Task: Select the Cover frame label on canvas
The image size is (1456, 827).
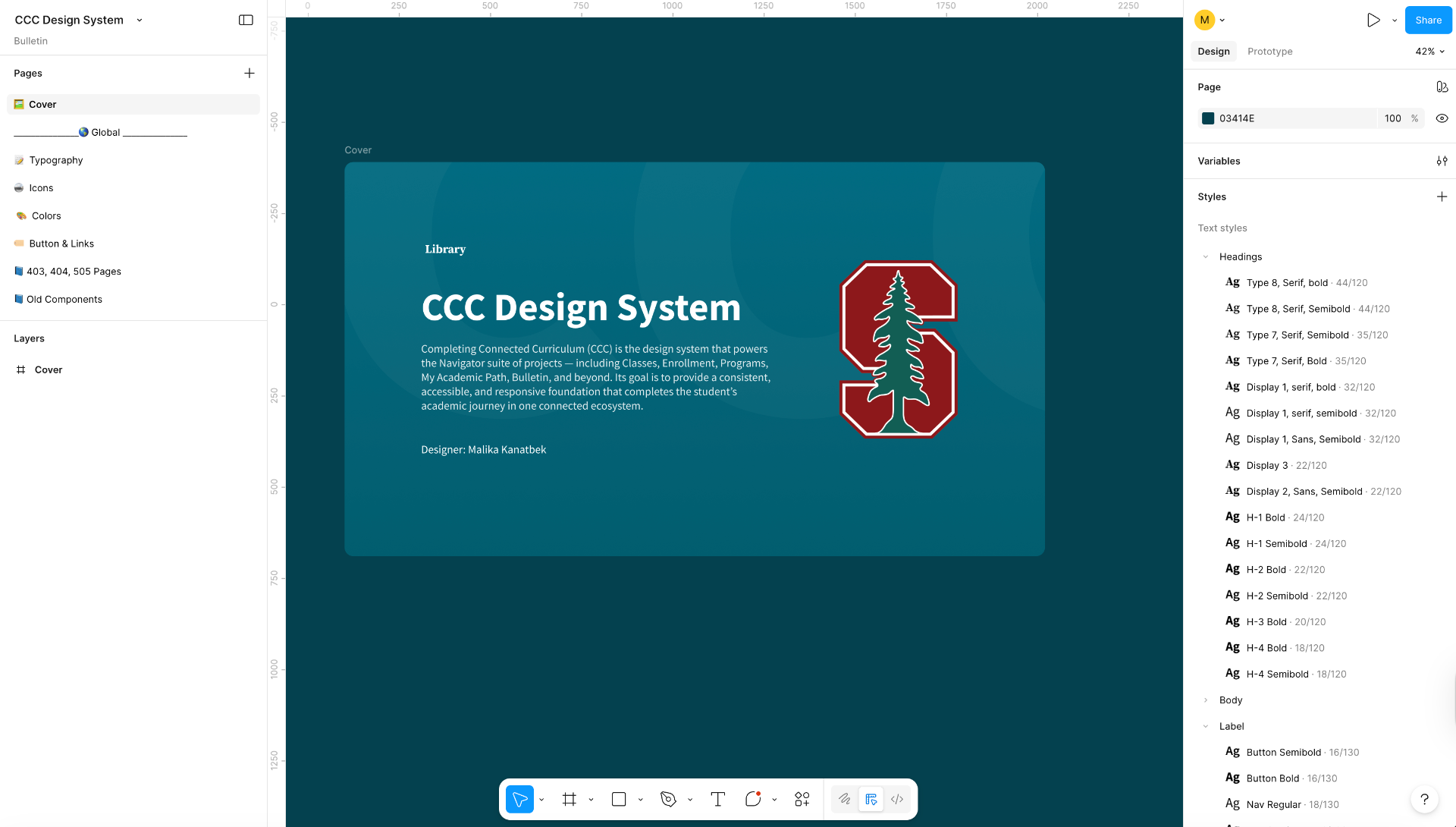Action: coord(358,150)
